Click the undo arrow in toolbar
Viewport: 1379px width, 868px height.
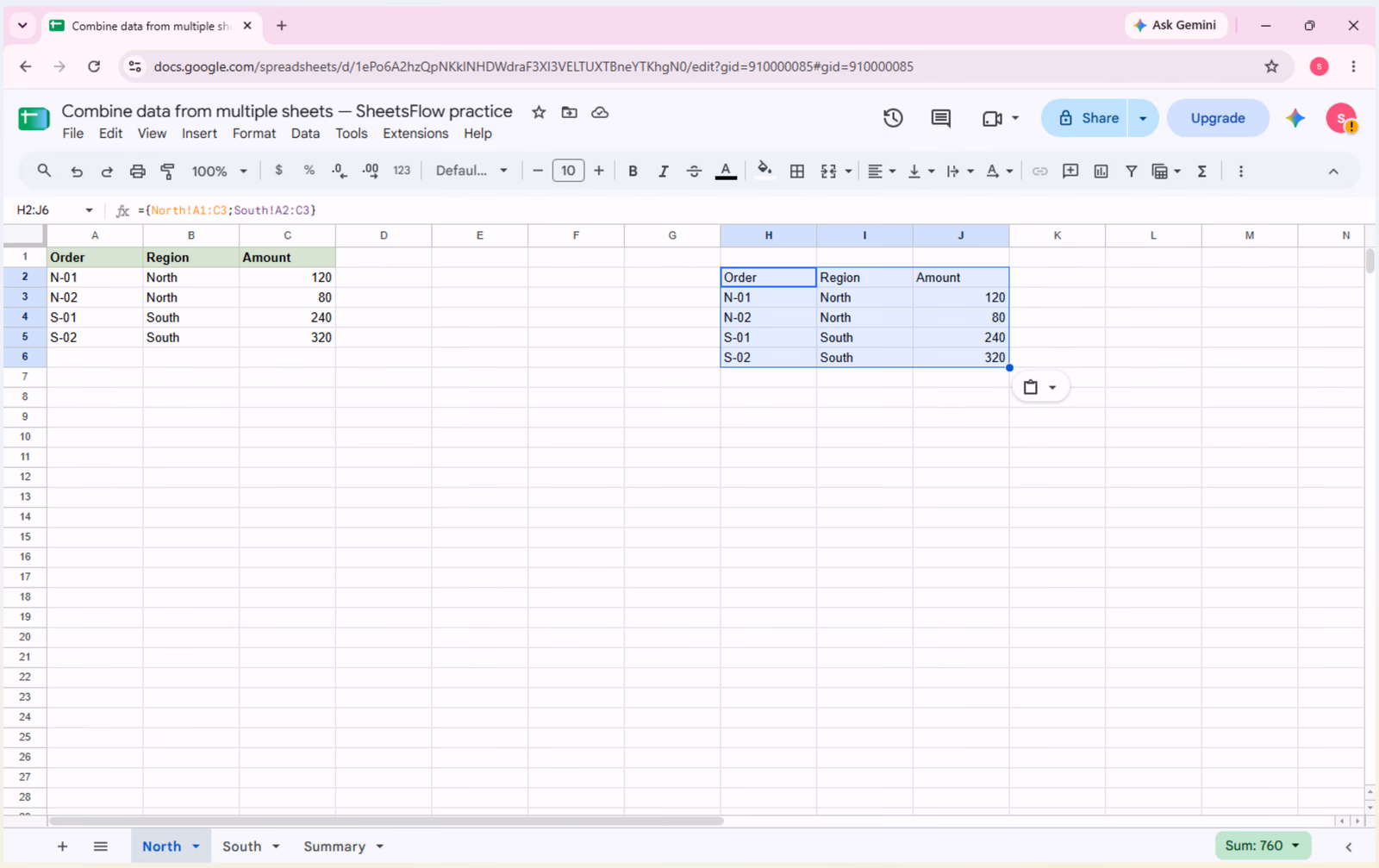click(77, 172)
